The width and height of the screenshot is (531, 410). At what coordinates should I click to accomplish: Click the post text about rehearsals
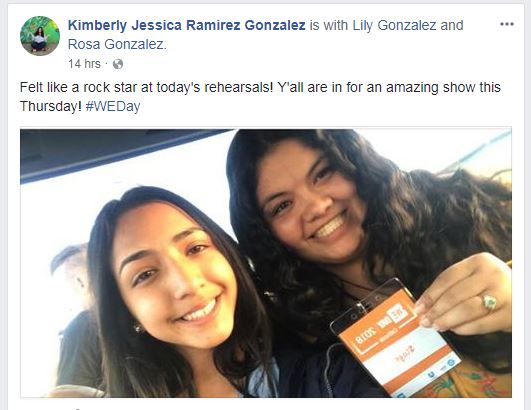click(x=260, y=97)
